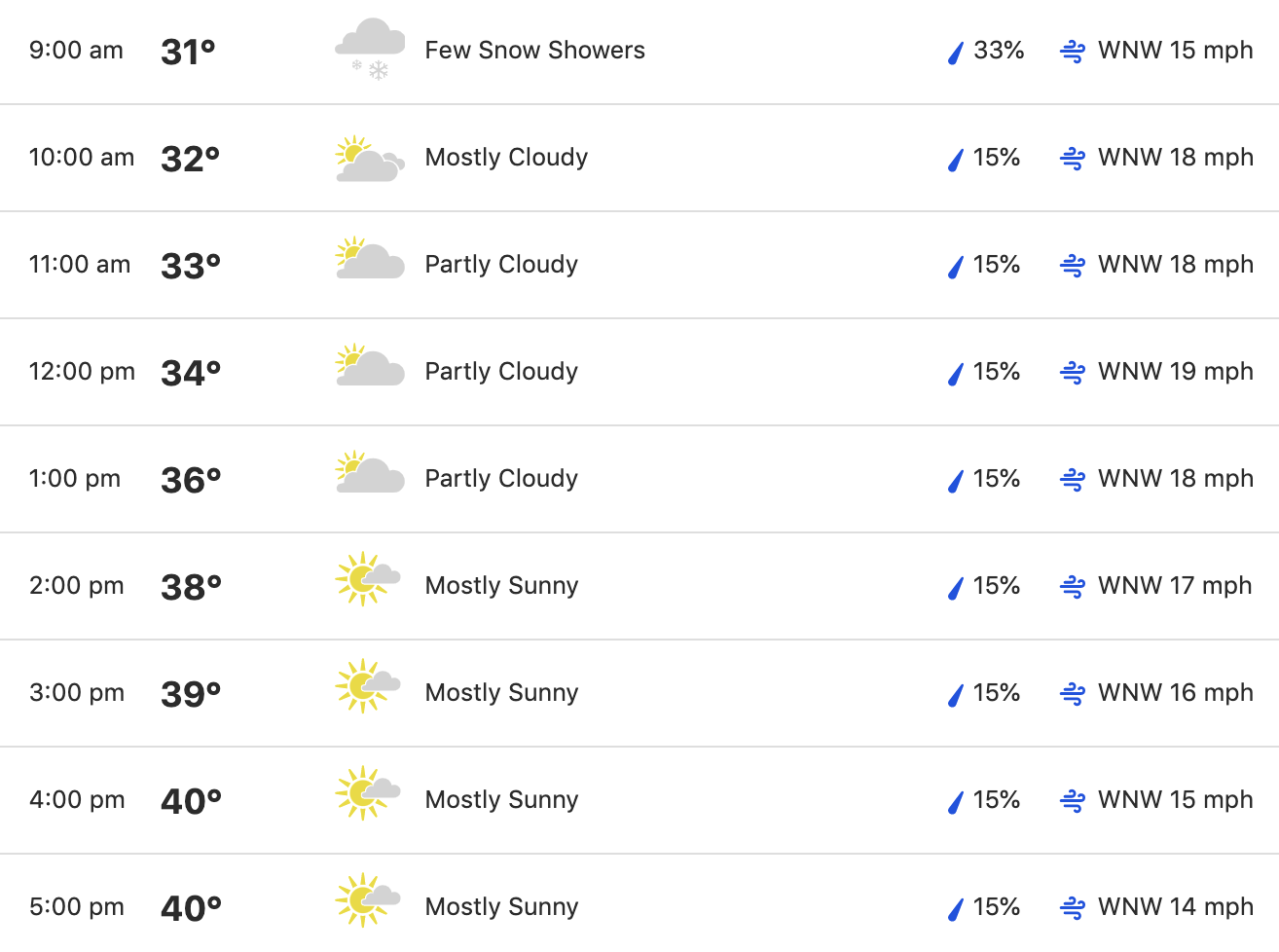Click the mostly sunny icon at 2:00 pm
Viewport: 1279px width, 952px height.
(x=368, y=579)
